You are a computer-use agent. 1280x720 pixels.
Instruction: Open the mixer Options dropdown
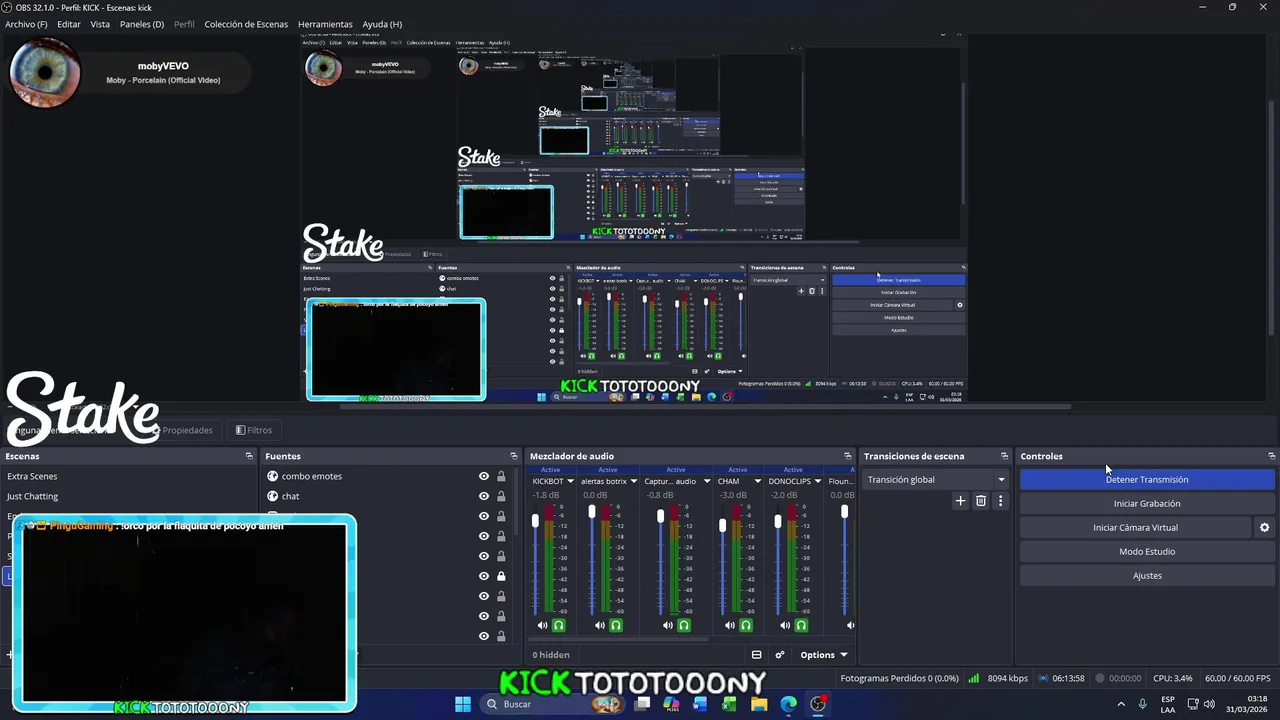824,655
